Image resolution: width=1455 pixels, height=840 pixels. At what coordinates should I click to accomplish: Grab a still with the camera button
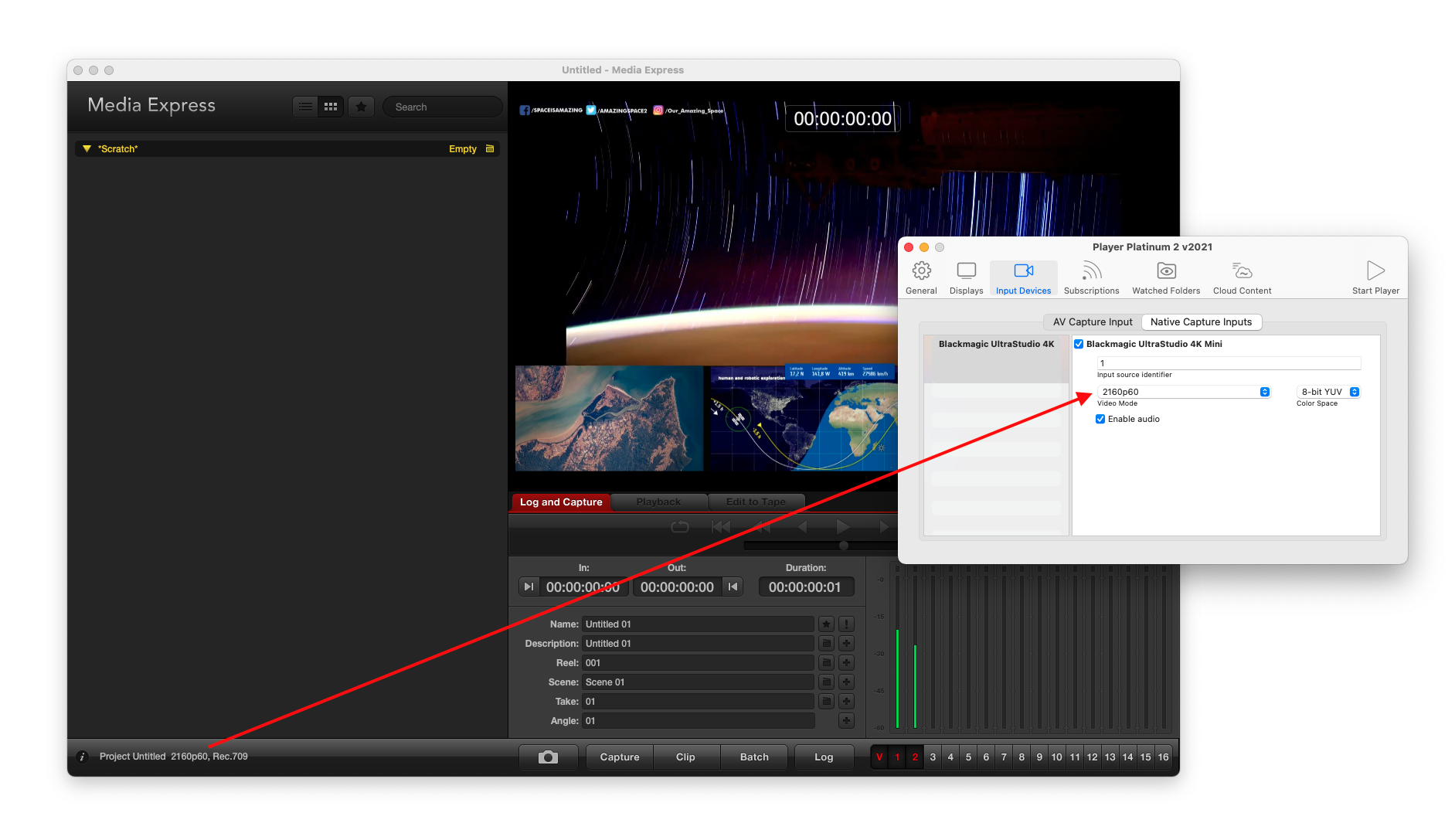(x=548, y=757)
